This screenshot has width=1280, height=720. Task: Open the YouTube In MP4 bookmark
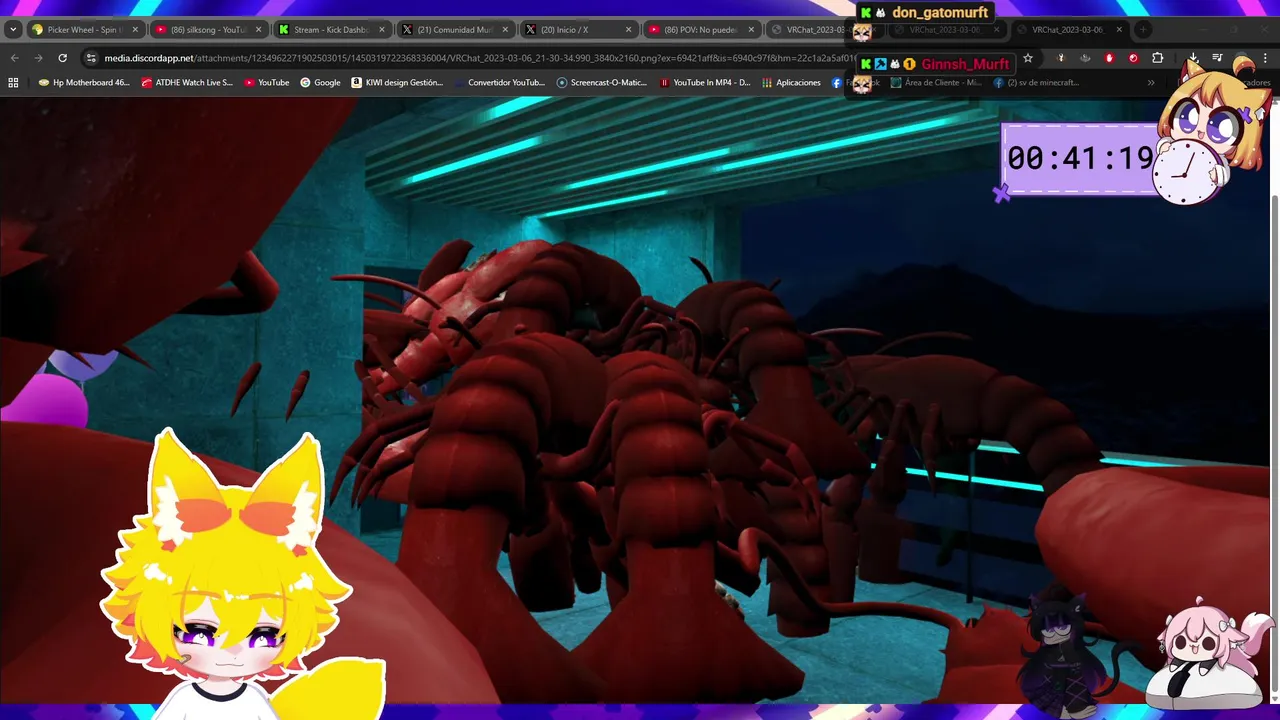click(x=705, y=82)
